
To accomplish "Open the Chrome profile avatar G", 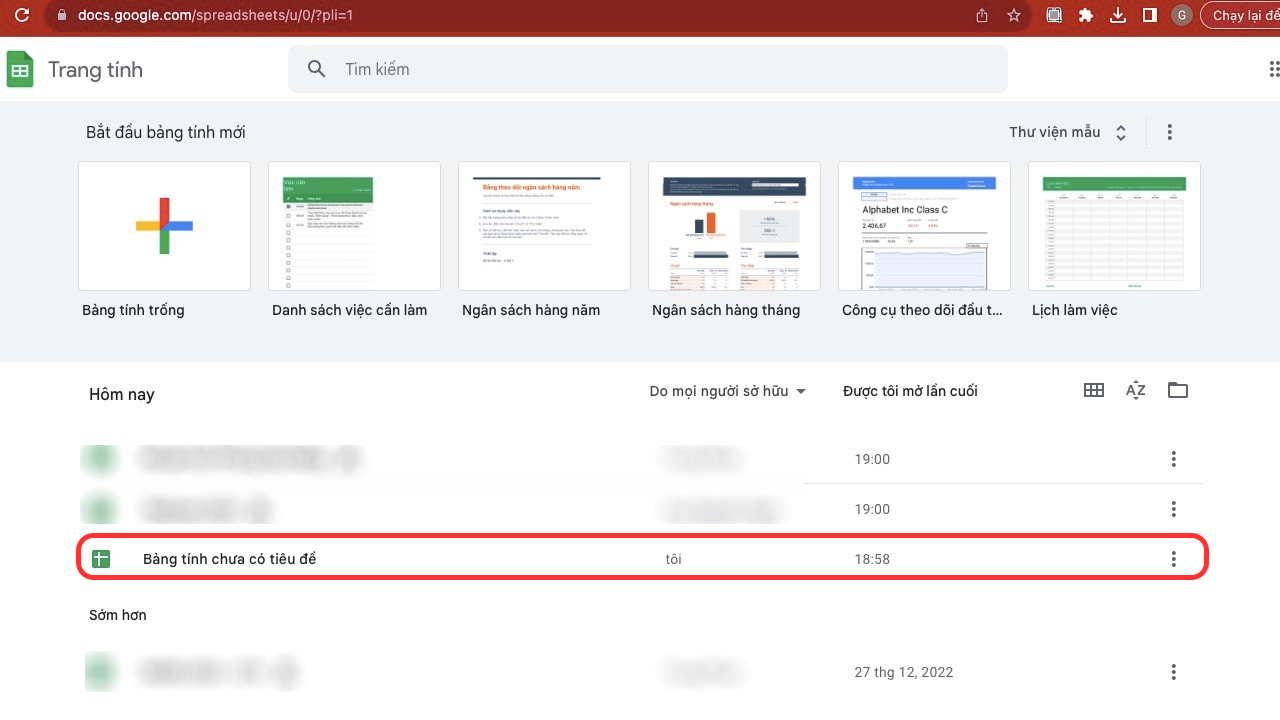I will 1182,15.
